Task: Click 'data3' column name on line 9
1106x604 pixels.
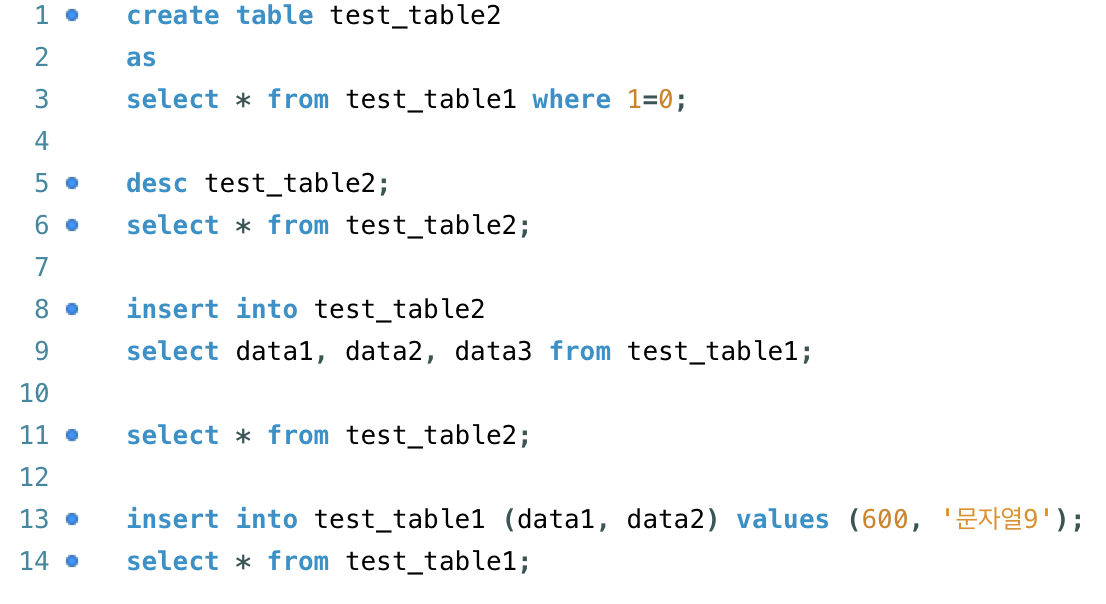Action: pos(493,351)
